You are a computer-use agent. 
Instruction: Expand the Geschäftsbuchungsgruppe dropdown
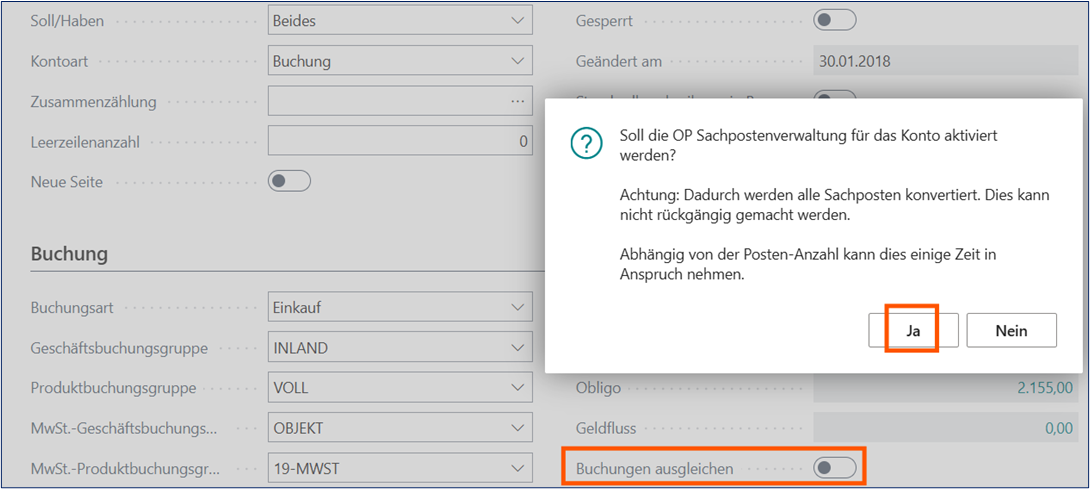pos(517,348)
